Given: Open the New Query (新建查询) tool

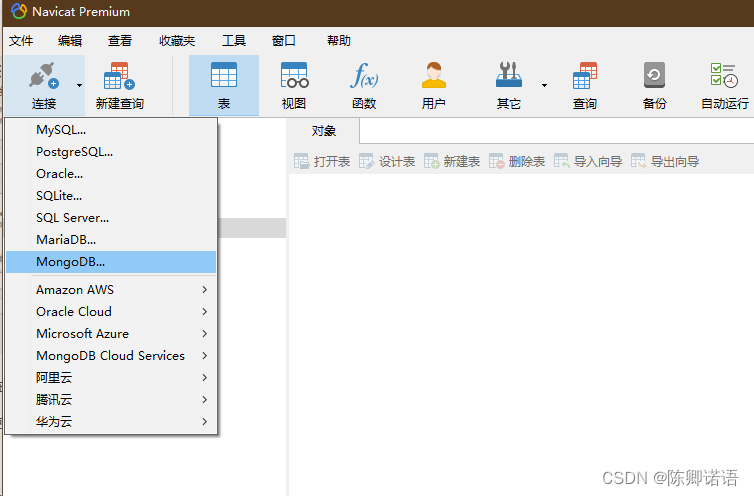Looking at the screenshot, I should 119,86.
